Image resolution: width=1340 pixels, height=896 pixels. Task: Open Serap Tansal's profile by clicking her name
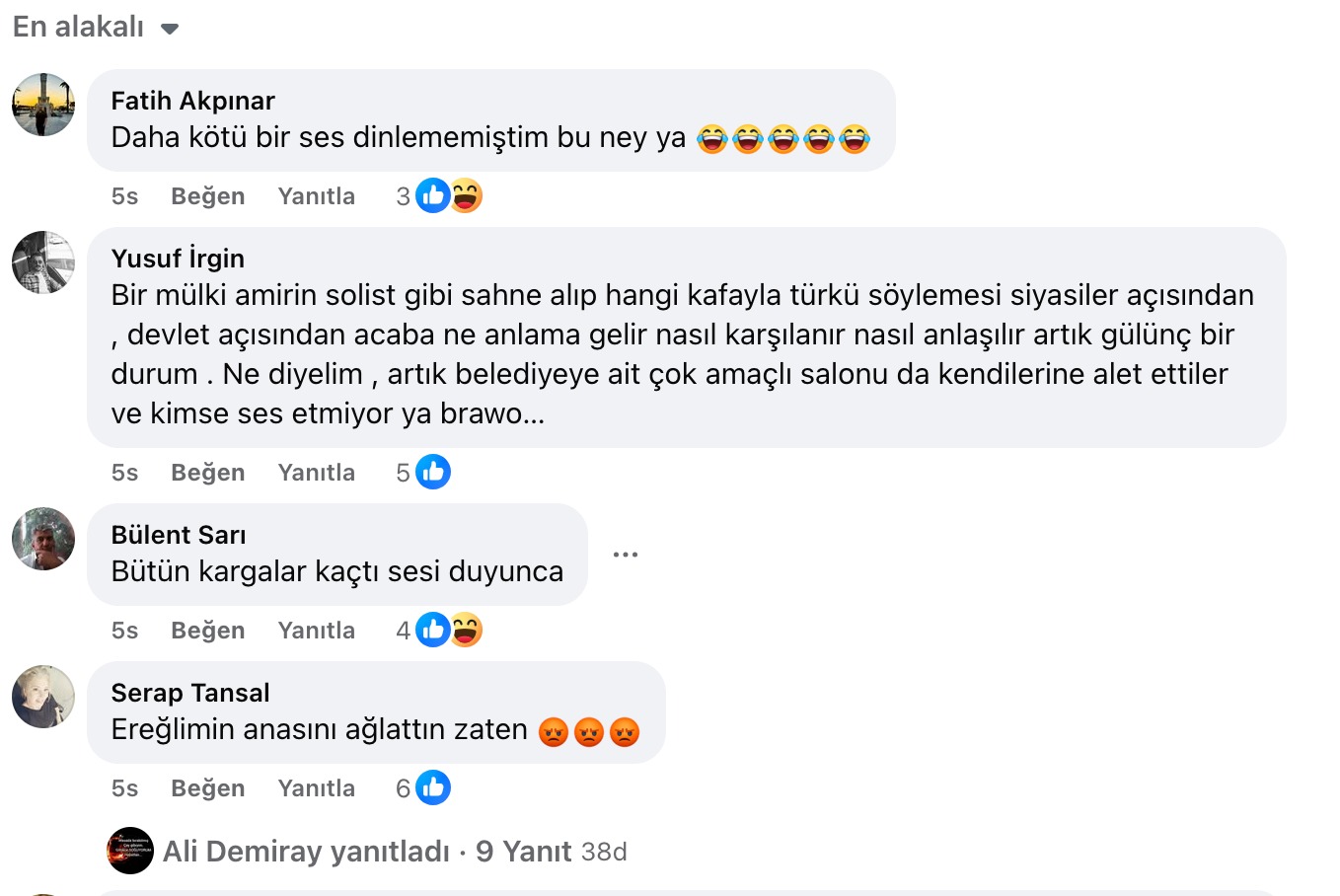(190, 693)
